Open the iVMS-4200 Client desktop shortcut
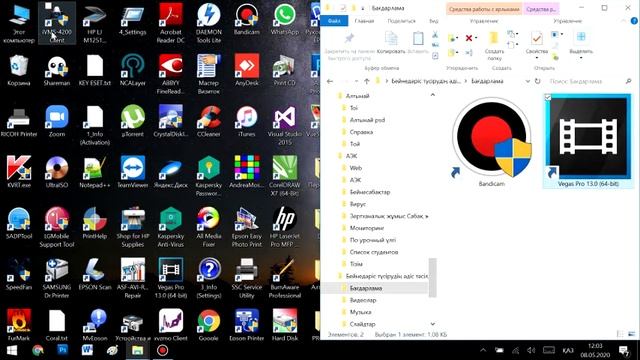Image resolution: width=640 pixels, height=360 pixels. click(x=57, y=23)
